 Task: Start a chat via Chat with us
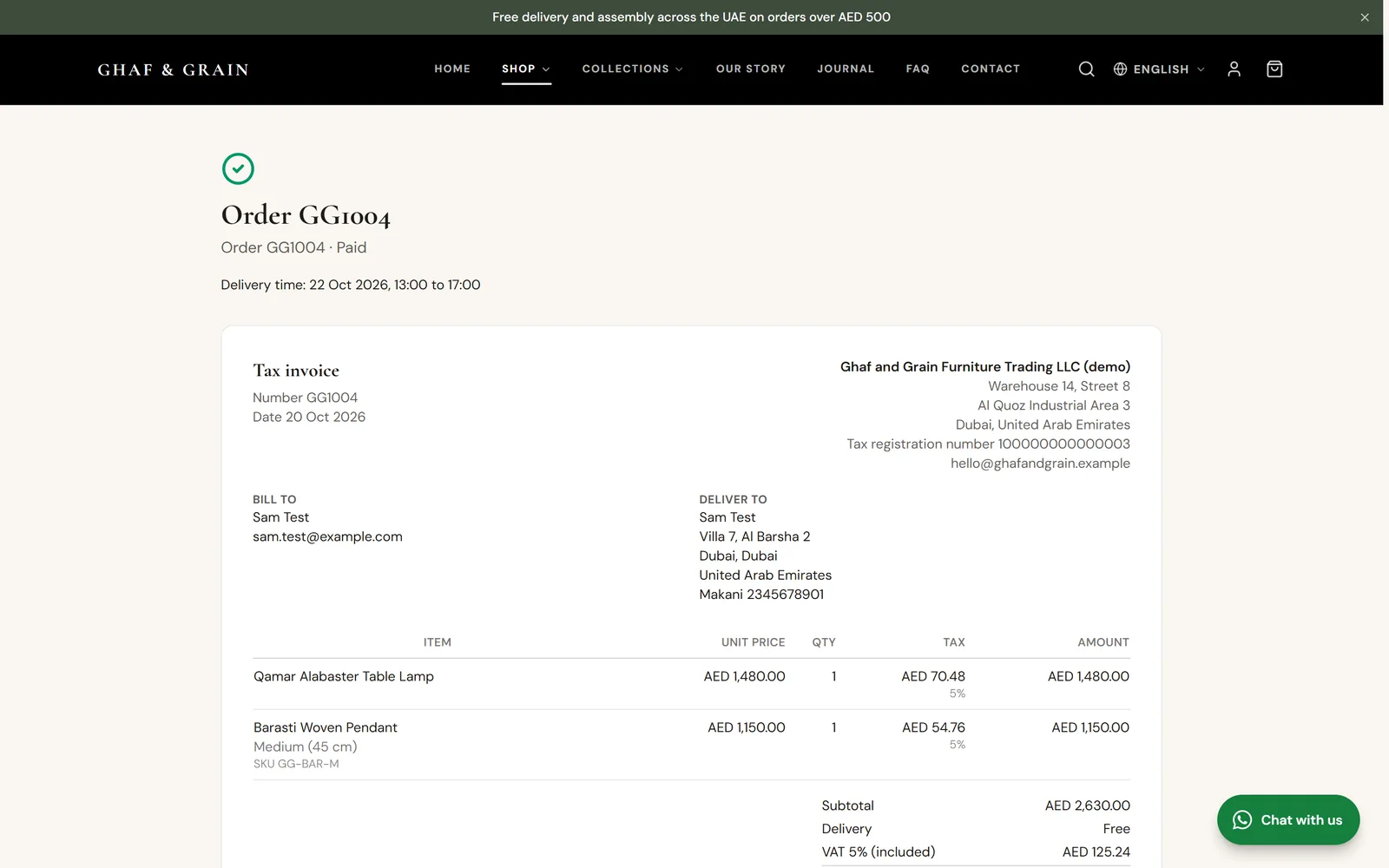1288,820
